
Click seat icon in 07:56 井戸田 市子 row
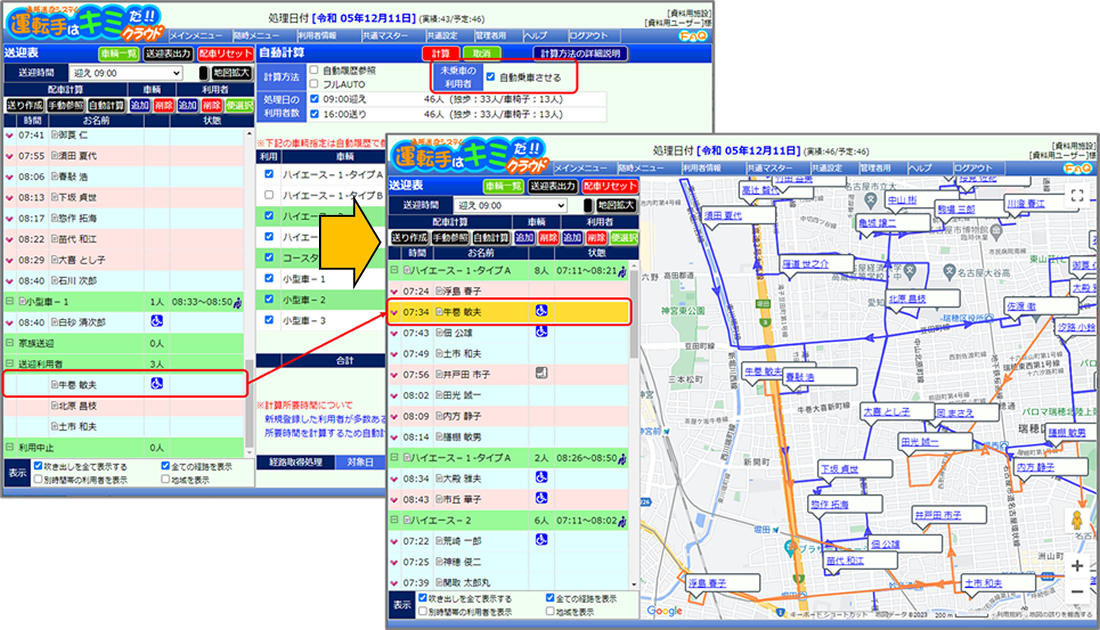[541, 373]
